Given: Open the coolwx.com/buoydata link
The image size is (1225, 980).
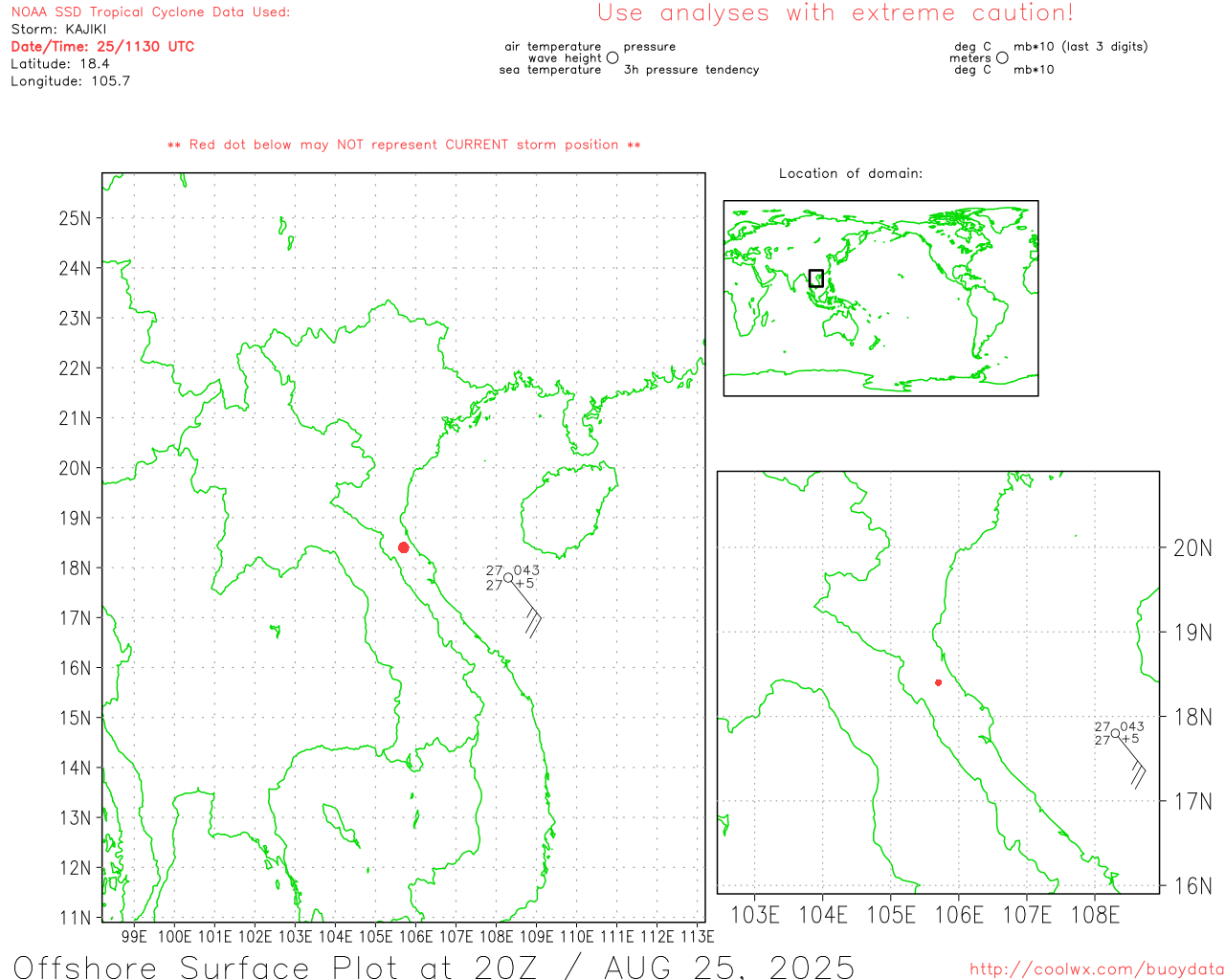Looking at the screenshot, I should (1097, 969).
